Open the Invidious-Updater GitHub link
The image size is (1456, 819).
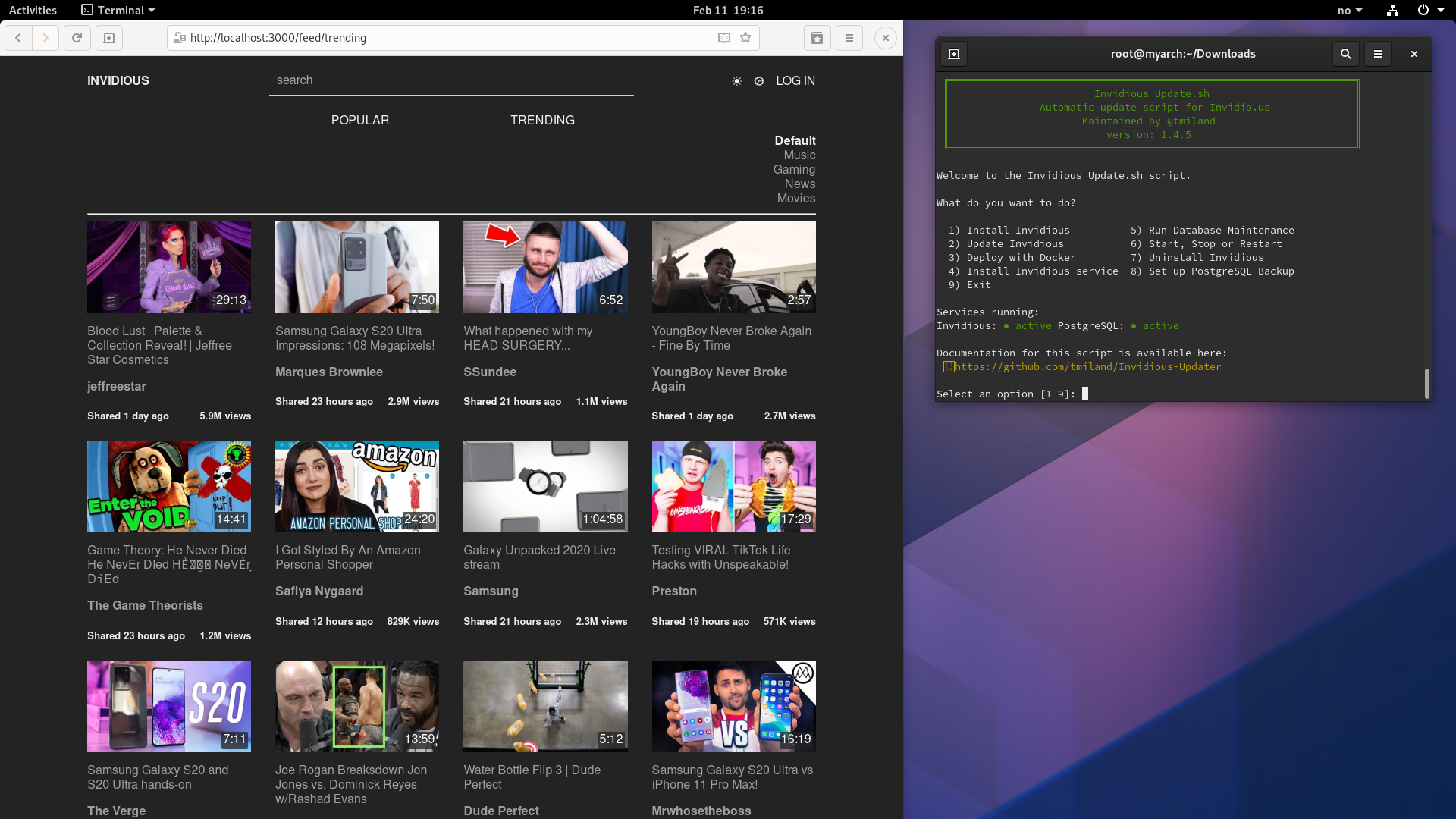(x=1087, y=366)
